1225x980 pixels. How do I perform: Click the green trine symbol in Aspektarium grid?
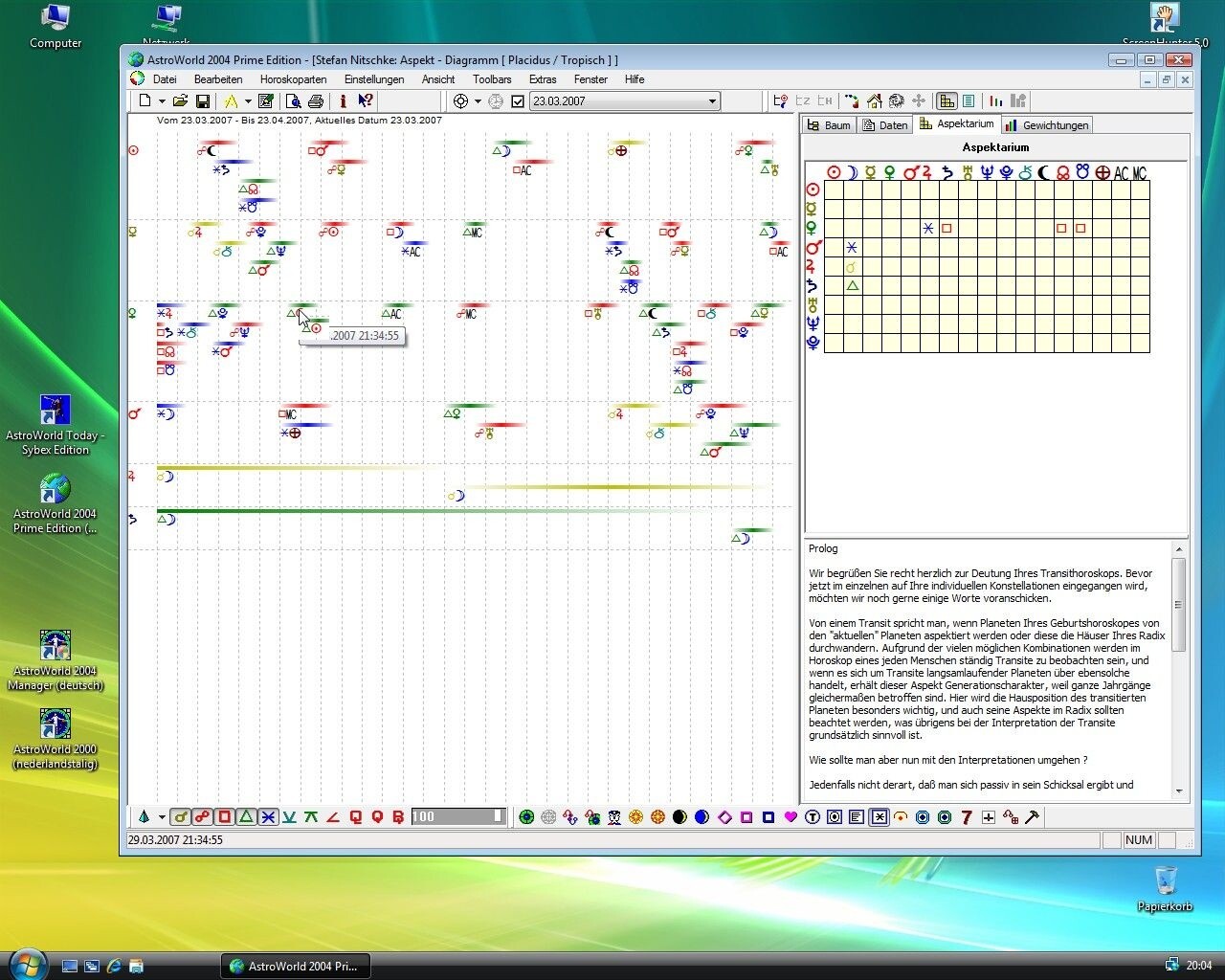[x=852, y=285]
